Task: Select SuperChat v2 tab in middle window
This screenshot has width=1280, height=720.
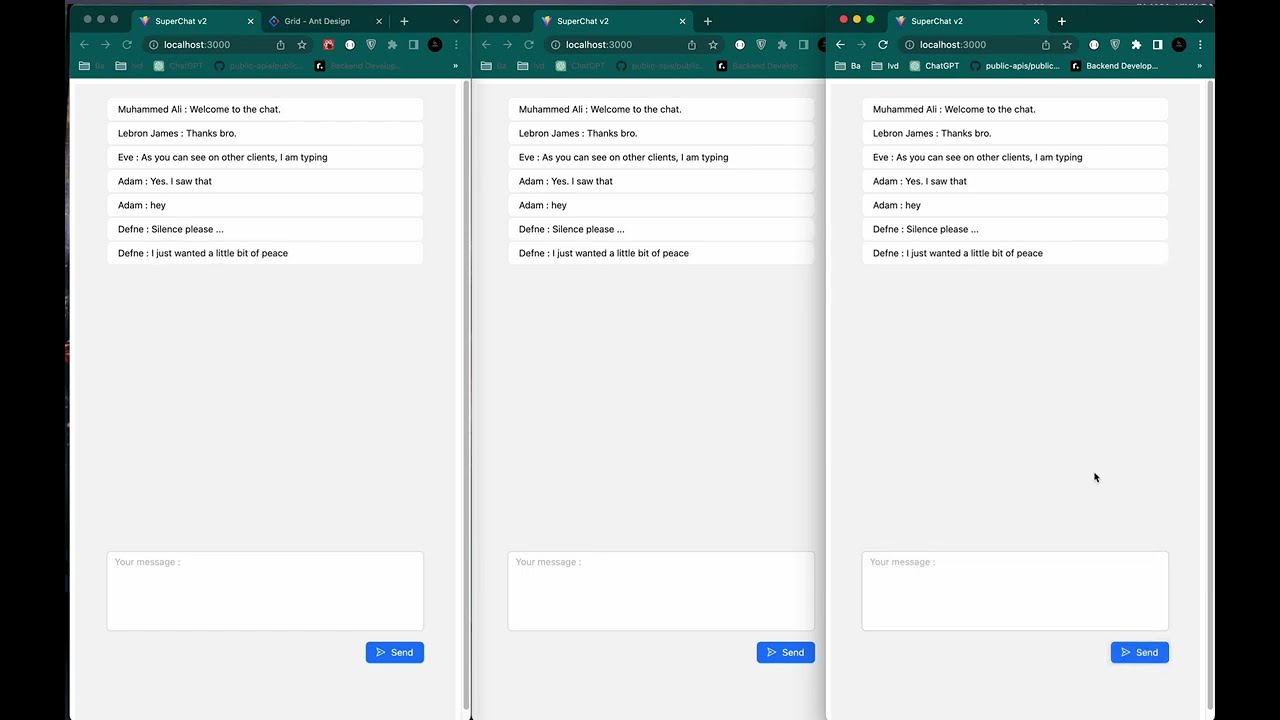Action: click(612, 21)
